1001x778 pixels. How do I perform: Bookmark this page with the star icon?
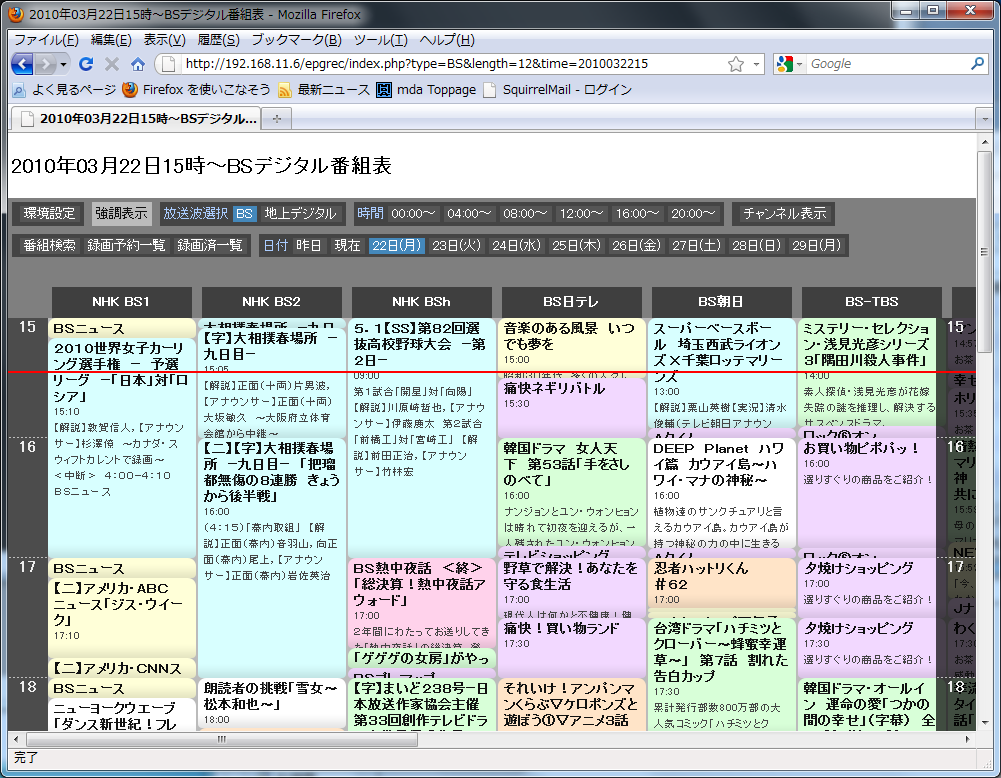pos(736,64)
